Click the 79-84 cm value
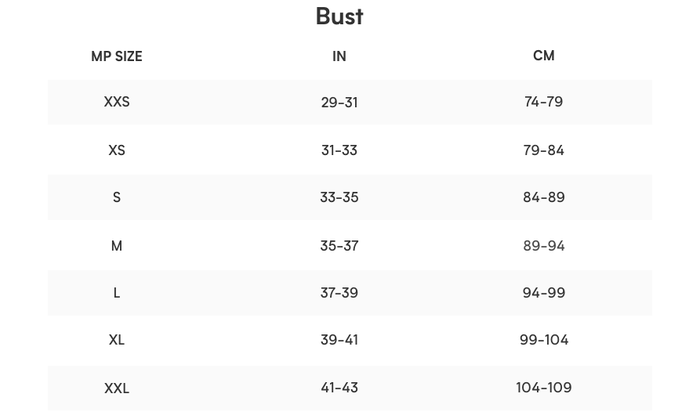The height and width of the screenshot is (419, 700). 543,150
